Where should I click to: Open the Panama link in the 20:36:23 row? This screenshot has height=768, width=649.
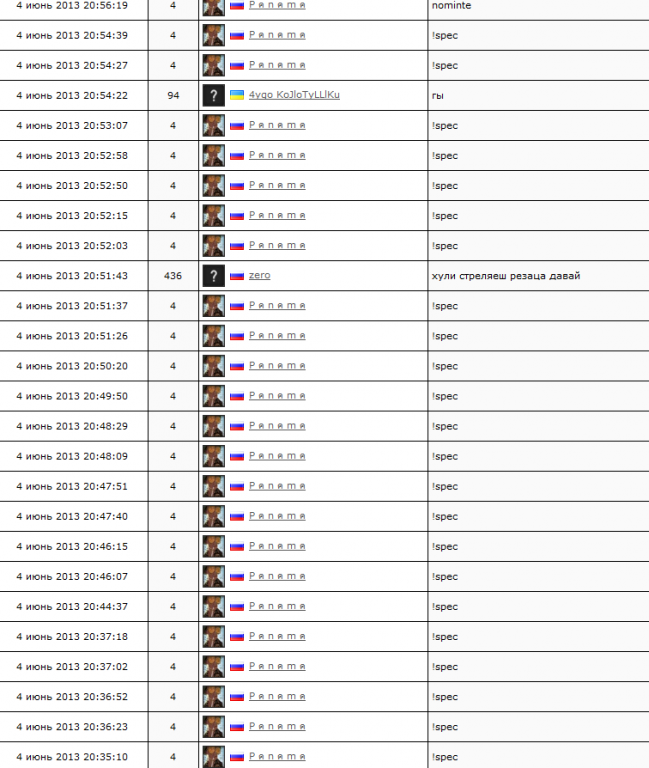pos(277,726)
